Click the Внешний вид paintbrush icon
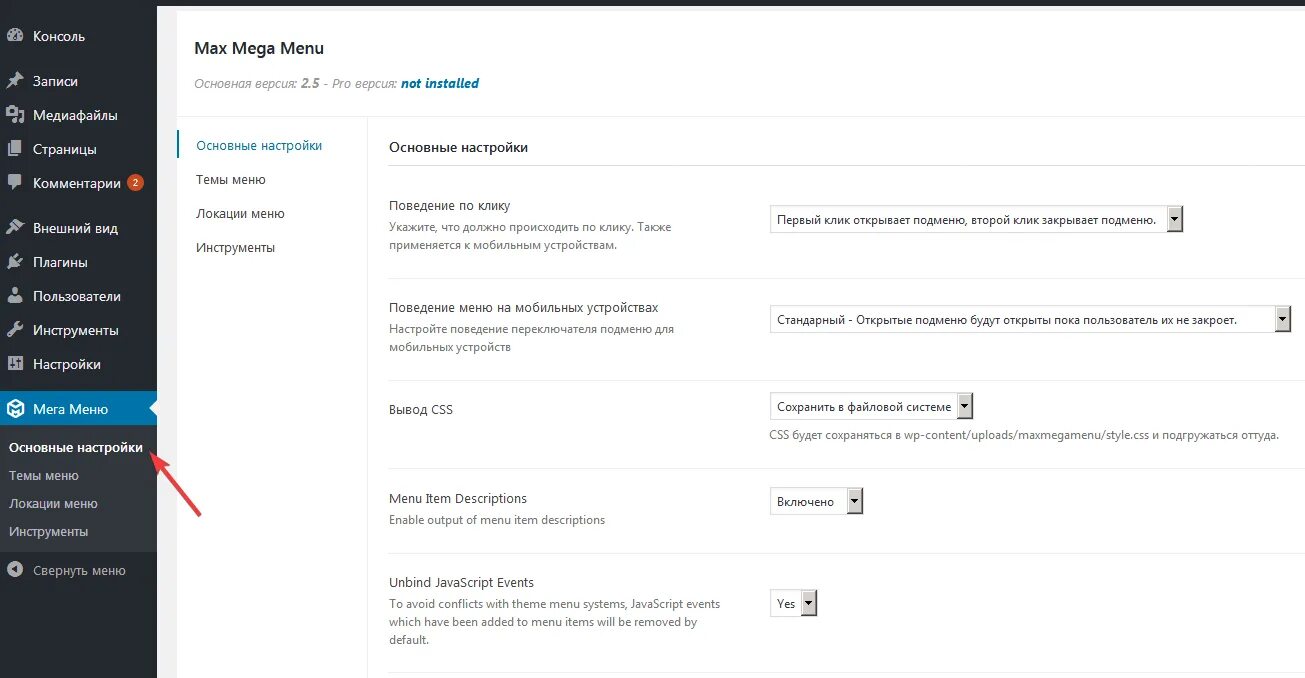 point(15,228)
